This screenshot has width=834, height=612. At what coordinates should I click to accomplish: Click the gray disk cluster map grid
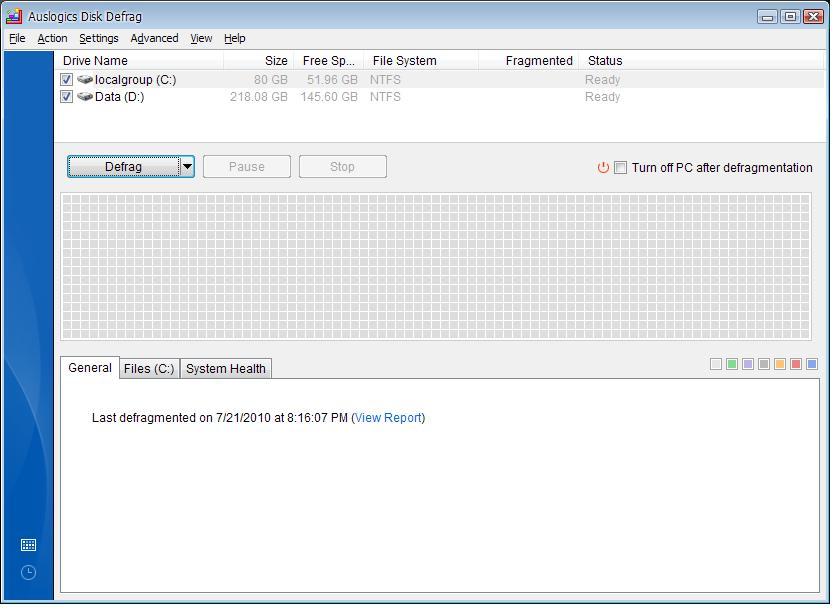click(x=436, y=266)
